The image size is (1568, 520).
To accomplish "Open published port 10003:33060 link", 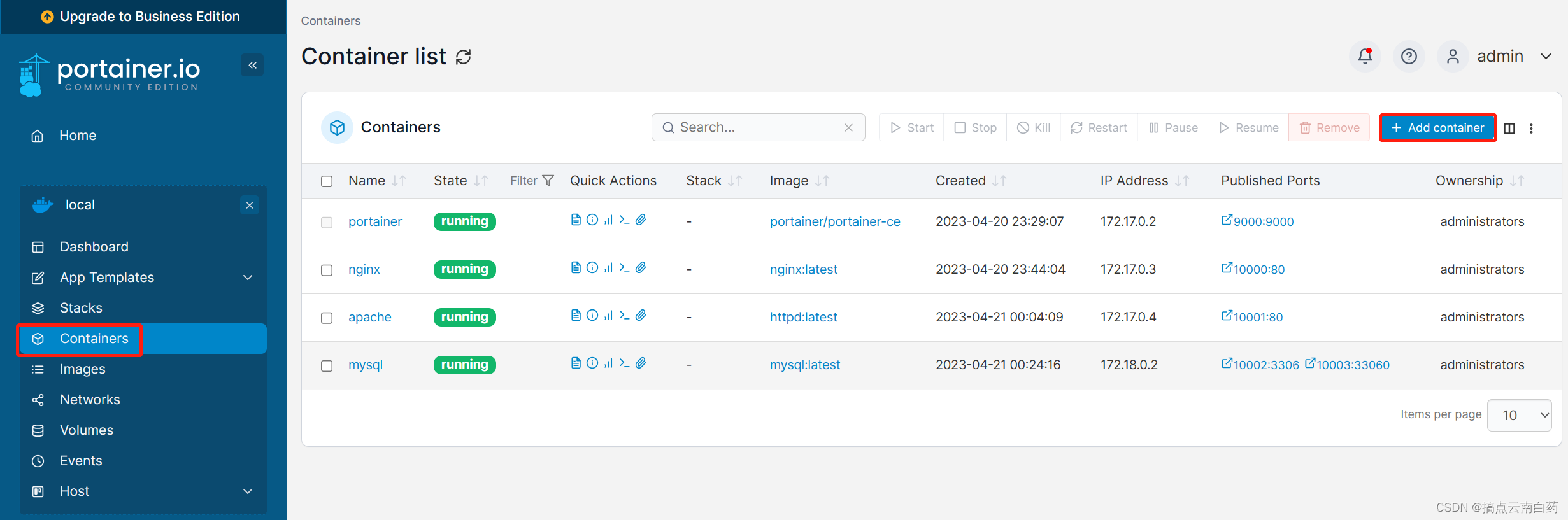I will click(1347, 365).
